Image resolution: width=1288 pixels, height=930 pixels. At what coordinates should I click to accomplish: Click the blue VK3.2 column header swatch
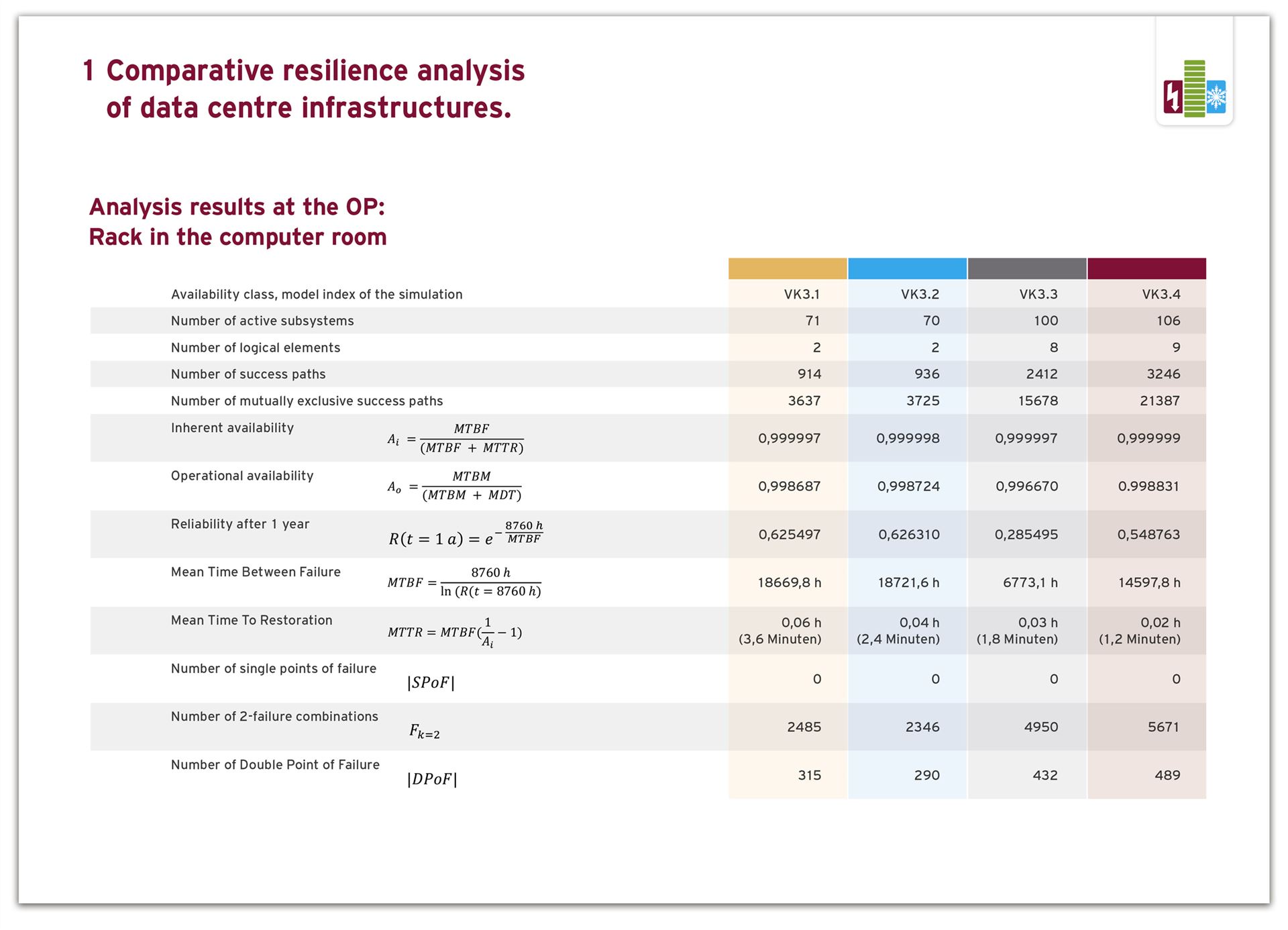pyautogui.click(x=907, y=268)
